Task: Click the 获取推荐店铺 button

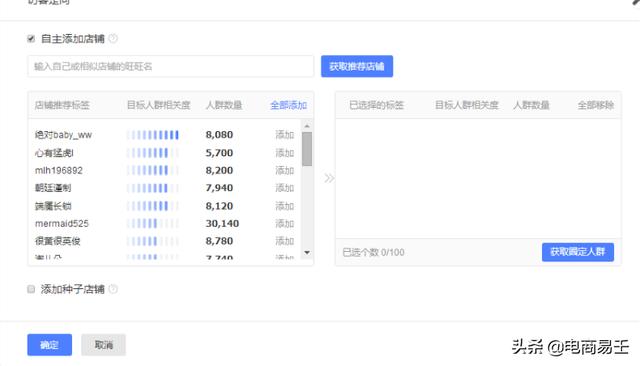Action: pos(357,66)
